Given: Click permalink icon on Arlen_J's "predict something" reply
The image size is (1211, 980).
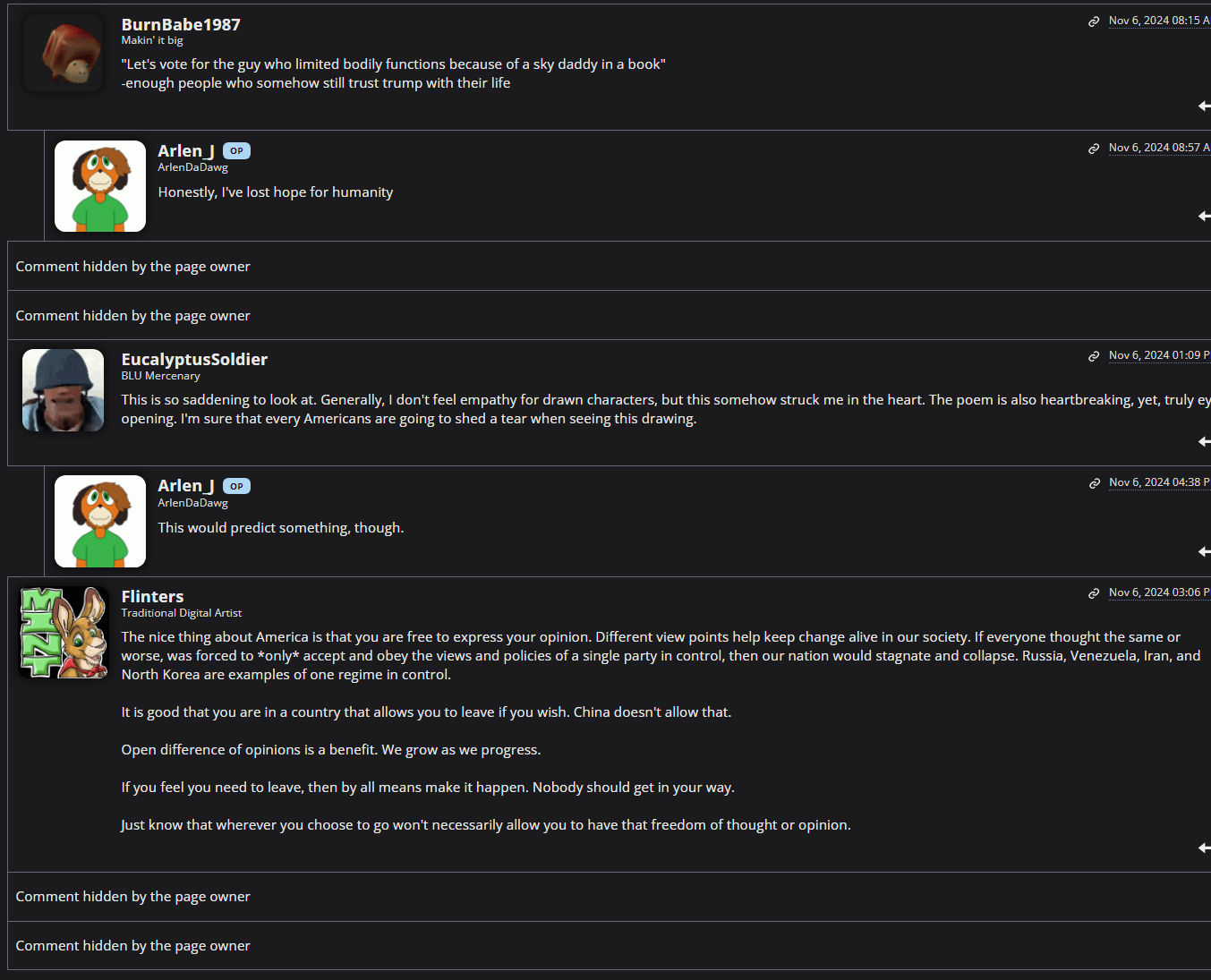Looking at the screenshot, I should coord(1094,483).
